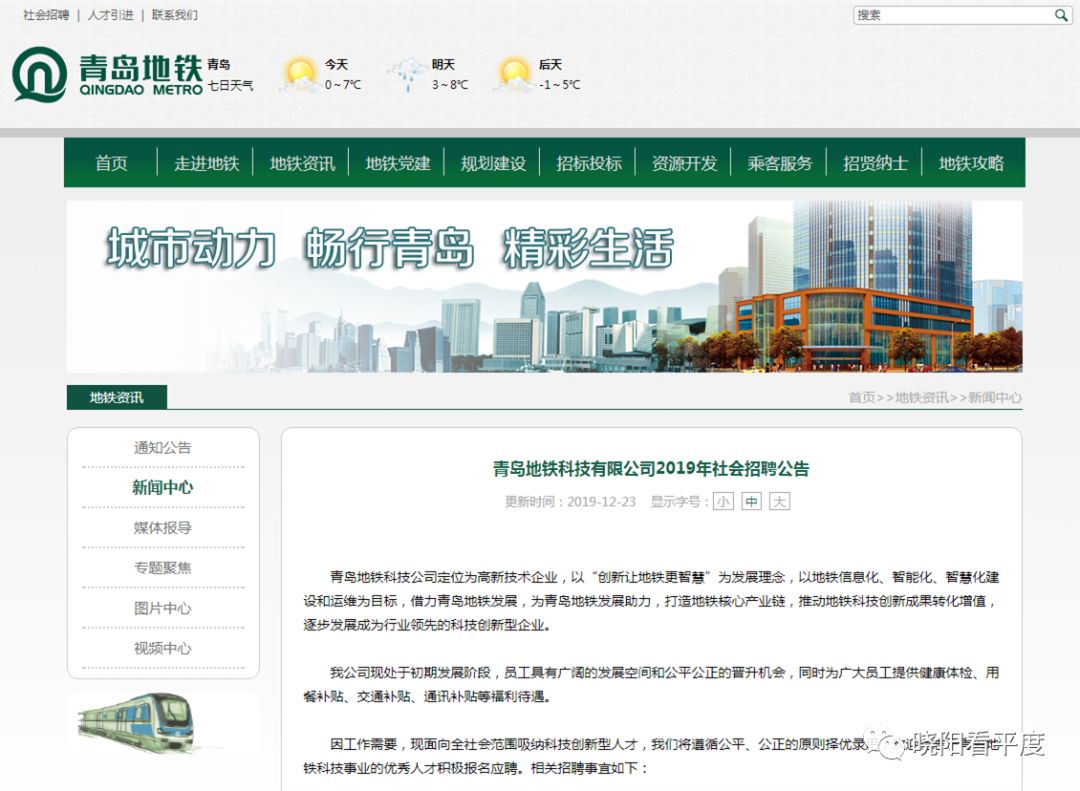
Task: Click inside the search input field
Action: (x=950, y=15)
